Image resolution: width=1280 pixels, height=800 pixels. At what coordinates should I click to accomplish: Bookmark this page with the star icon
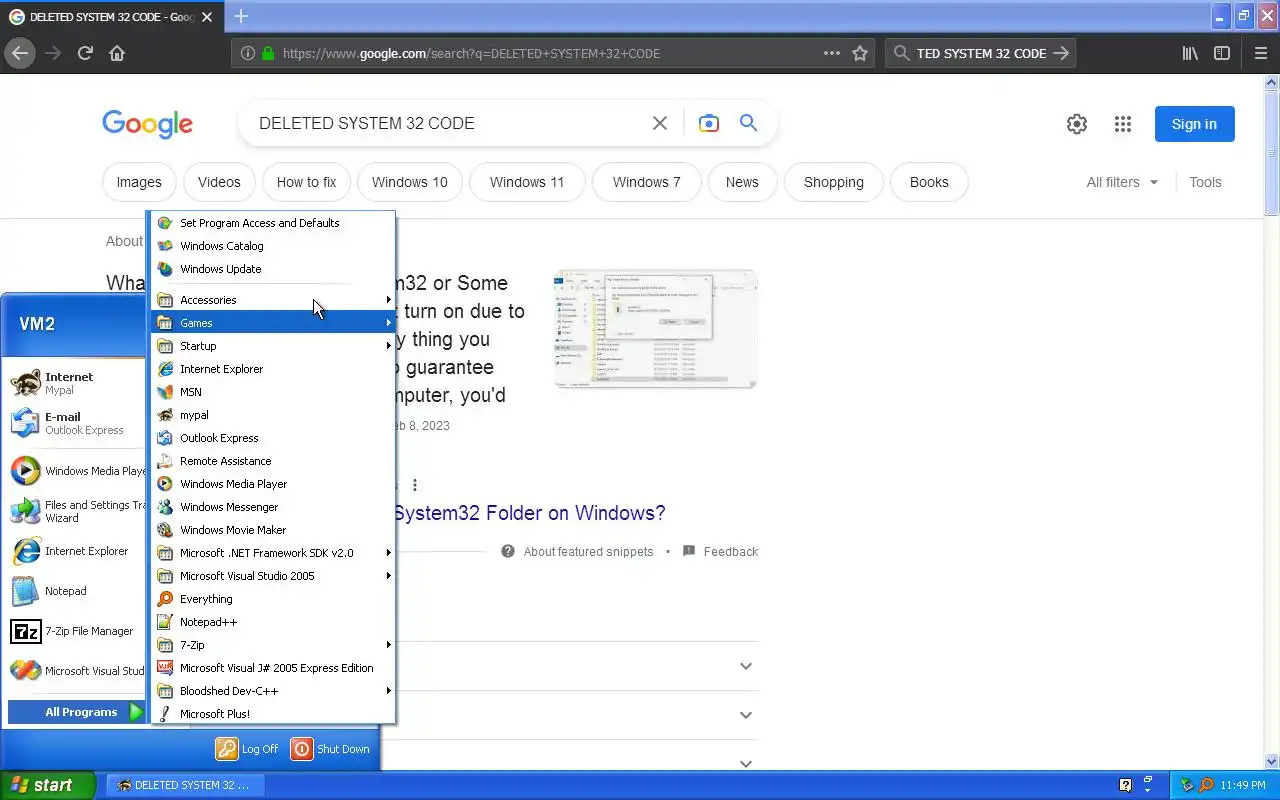[x=860, y=53]
